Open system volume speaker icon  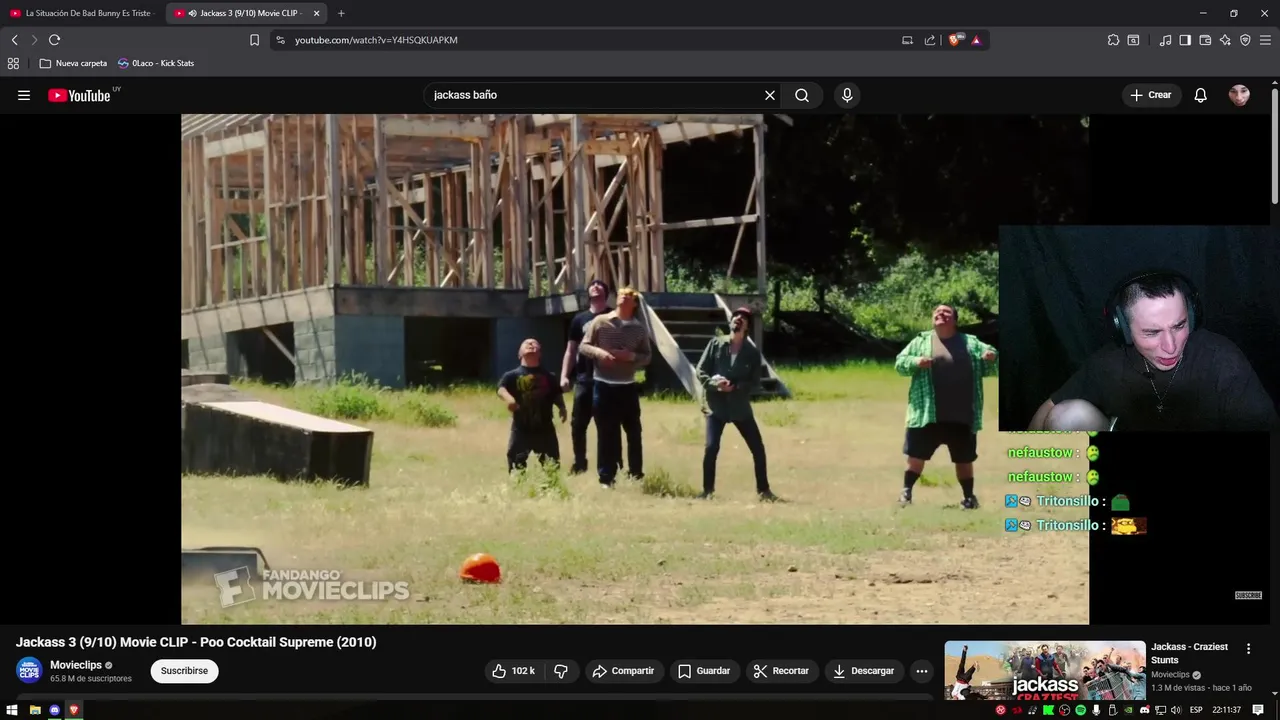(x=1177, y=710)
